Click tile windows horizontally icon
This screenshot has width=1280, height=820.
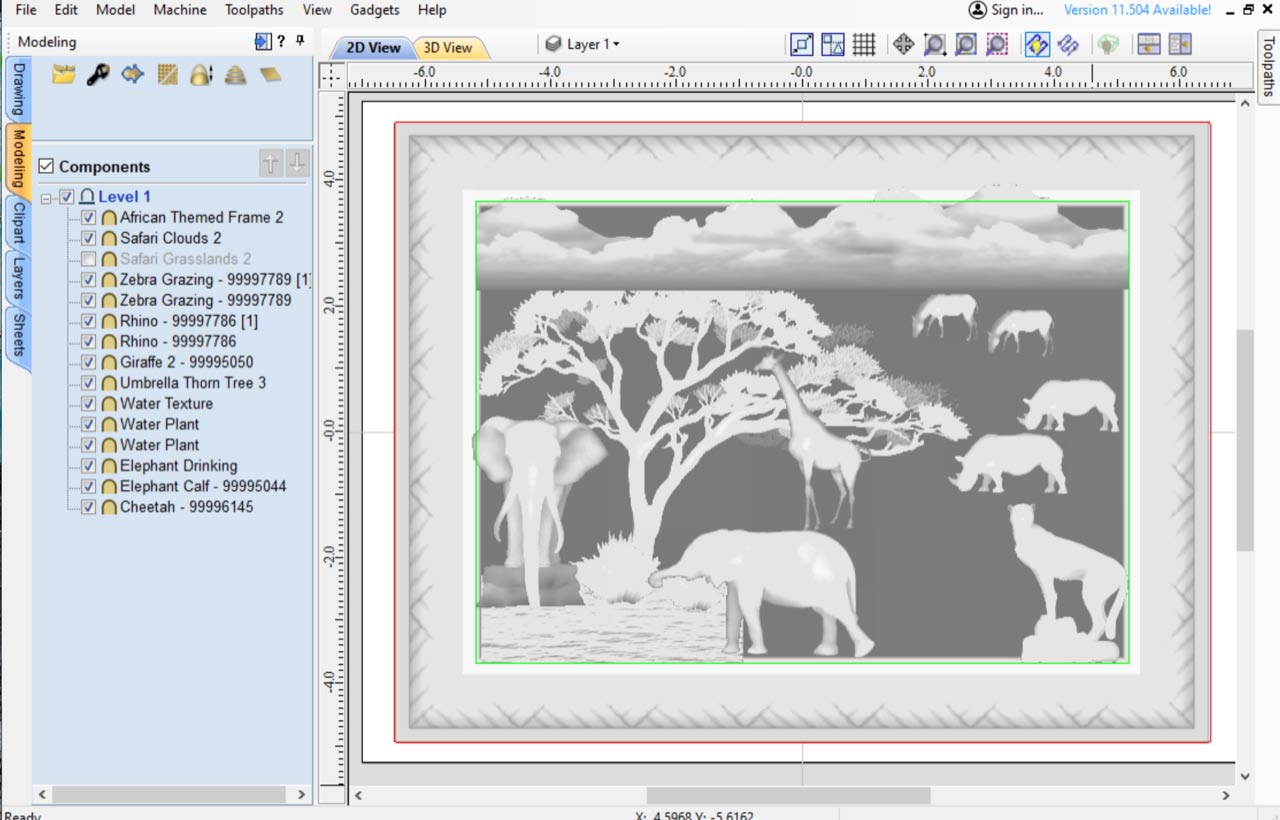tap(1148, 44)
